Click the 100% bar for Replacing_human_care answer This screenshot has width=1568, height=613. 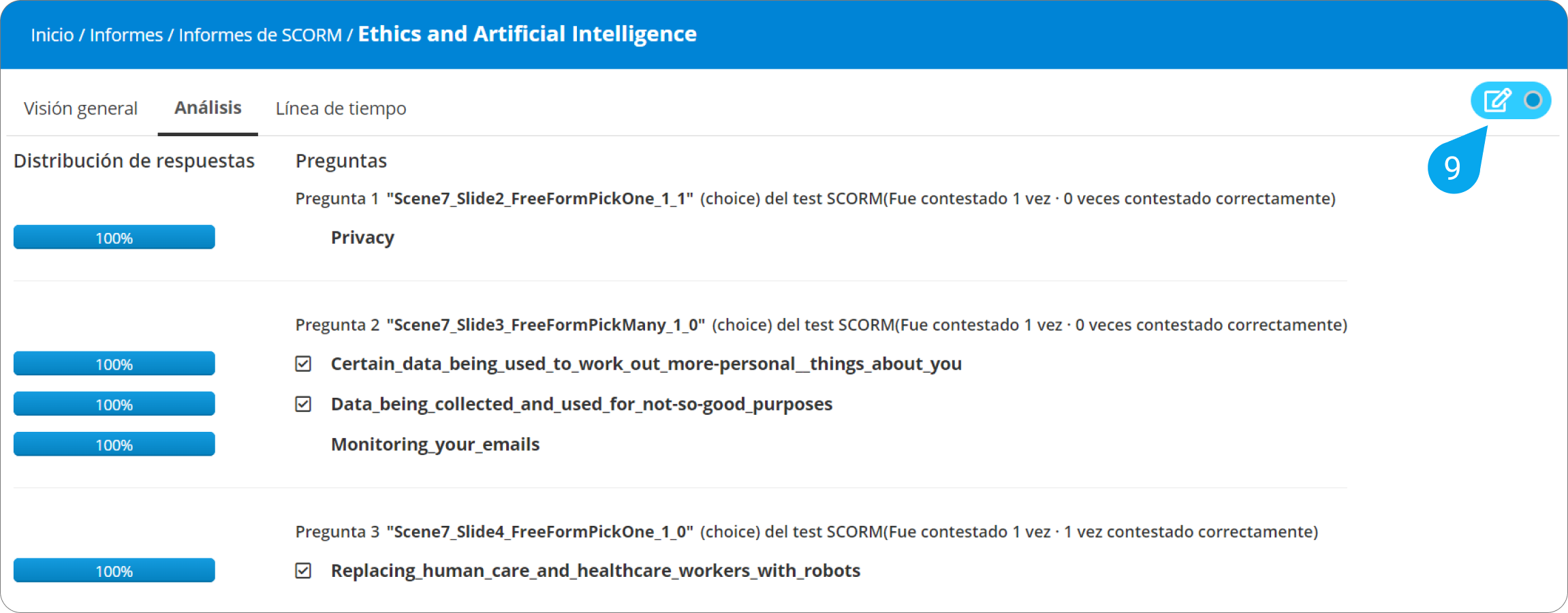(114, 571)
